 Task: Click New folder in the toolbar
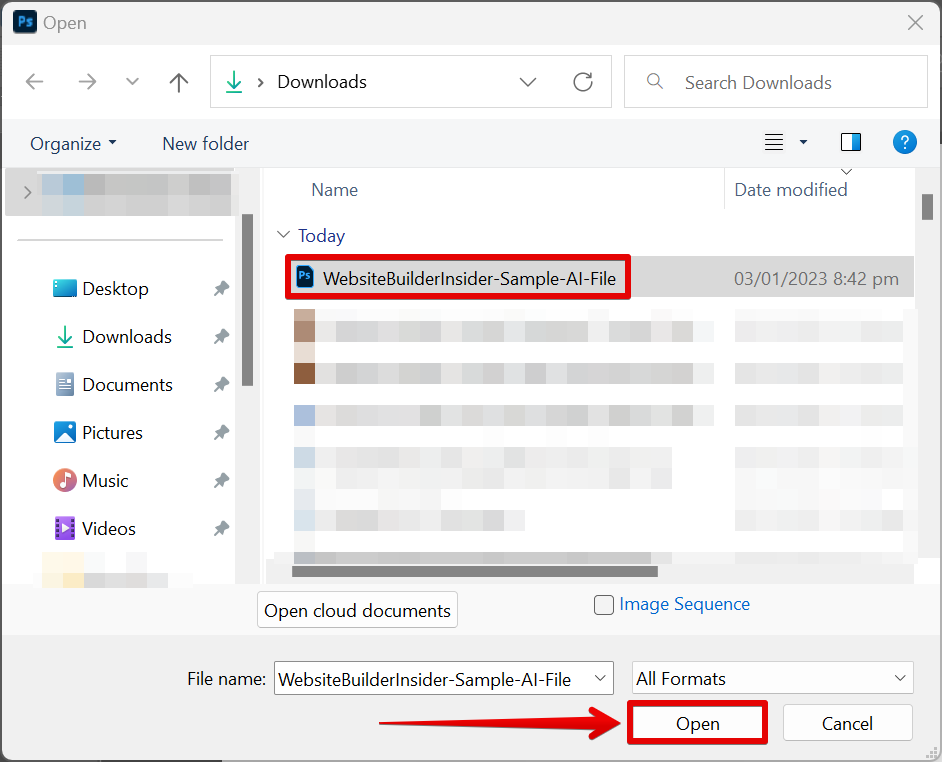pyautogui.click(x=205, y=144)
